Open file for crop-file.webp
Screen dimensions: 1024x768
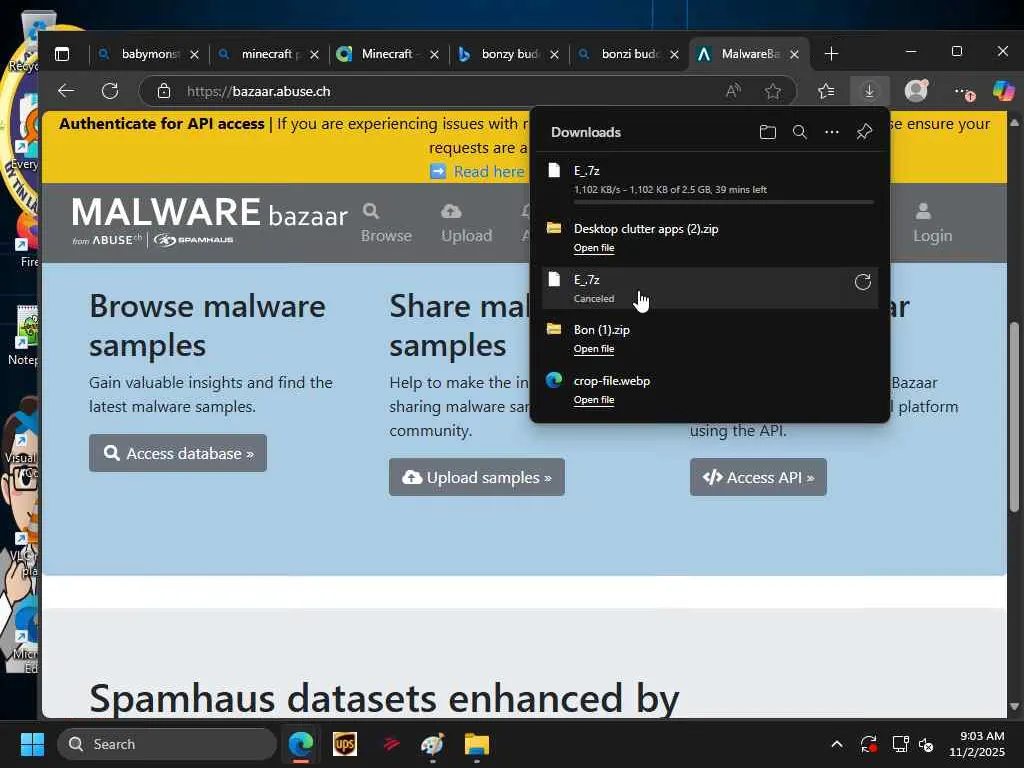coord(594,400)
